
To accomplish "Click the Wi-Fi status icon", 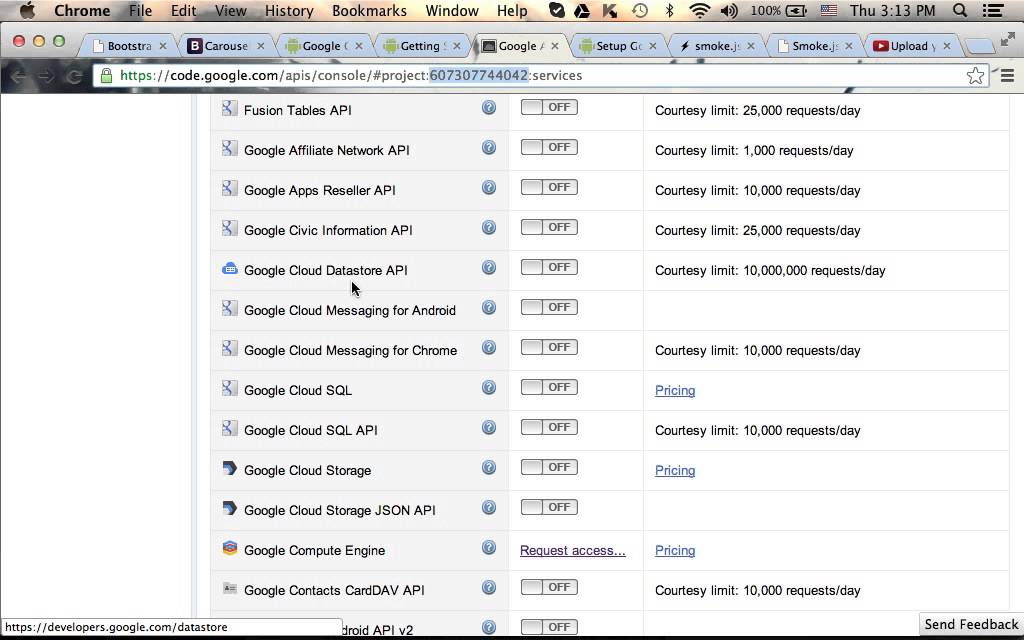I will [699, 10].
